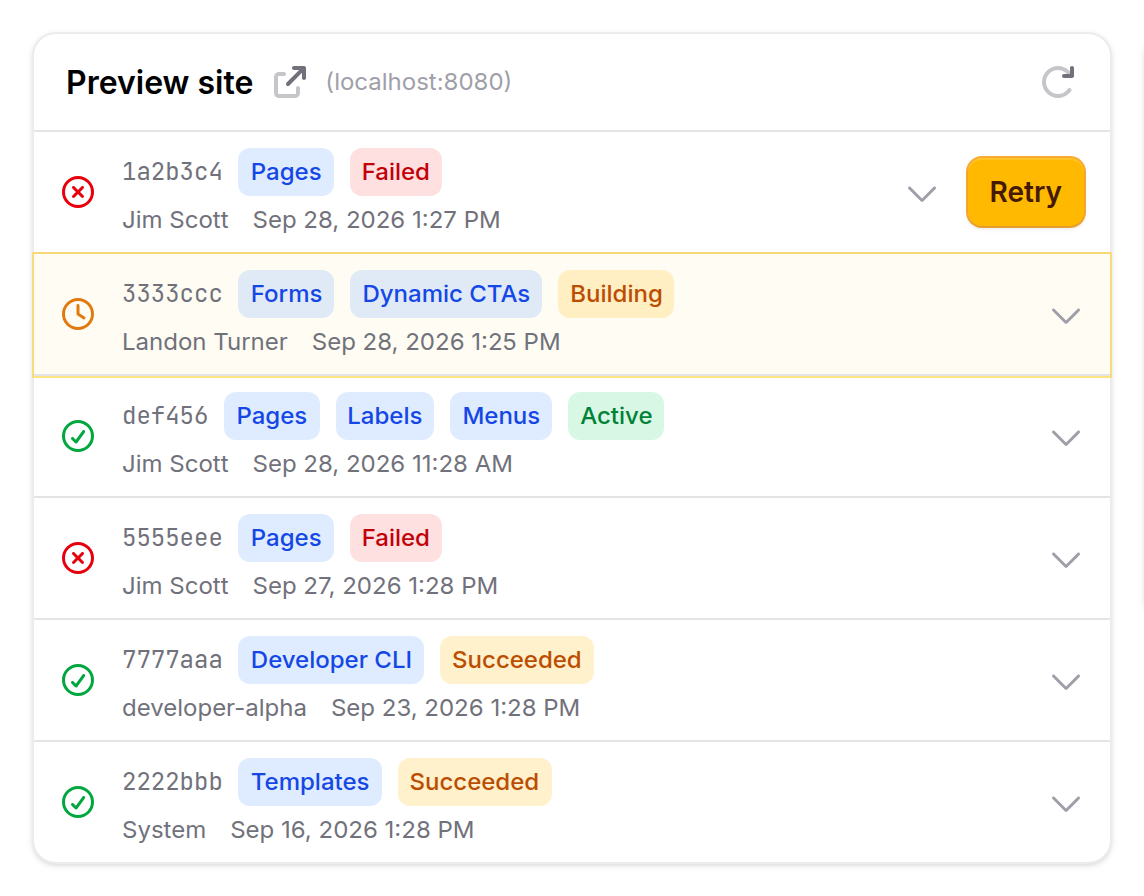
Task: Click the refresh builds icon
Action: tap(1058, 82)
